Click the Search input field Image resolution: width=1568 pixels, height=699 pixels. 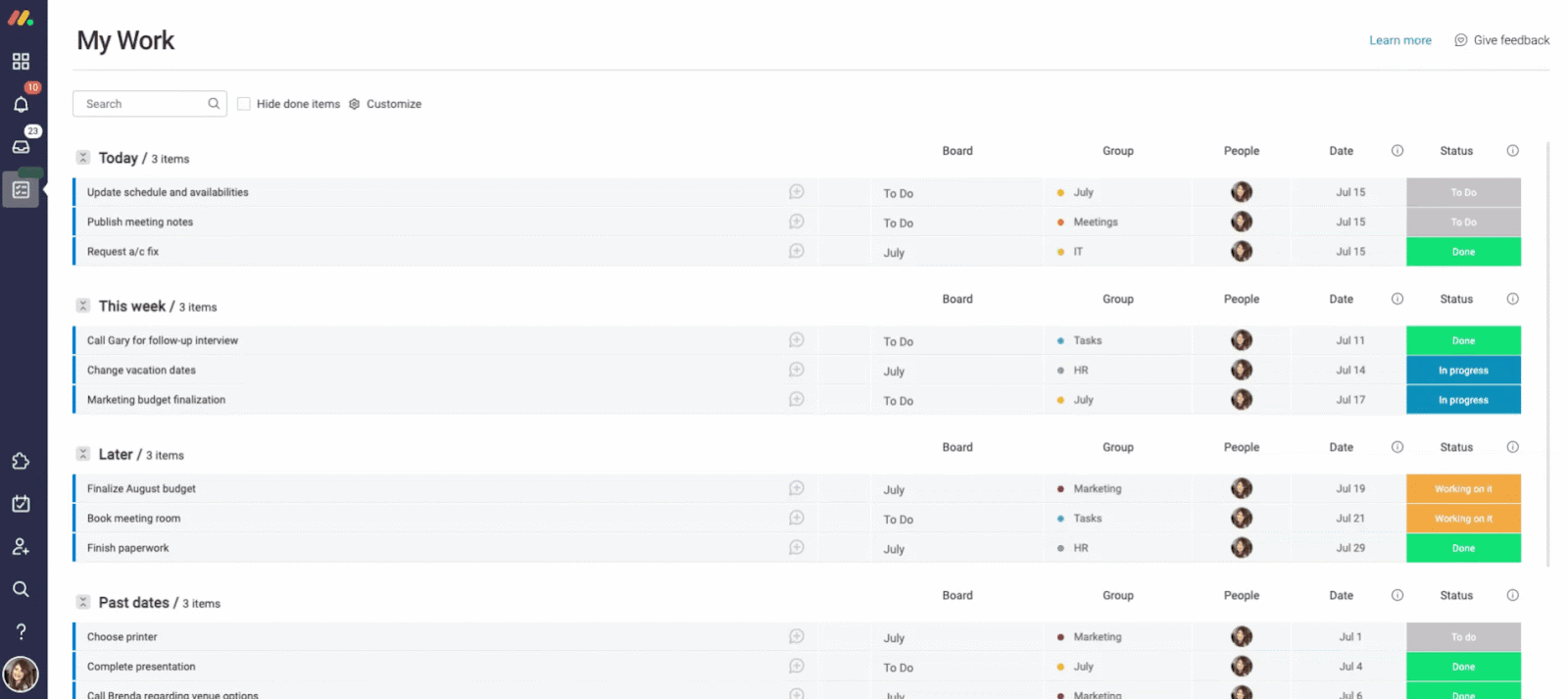(x=142, y=104)
